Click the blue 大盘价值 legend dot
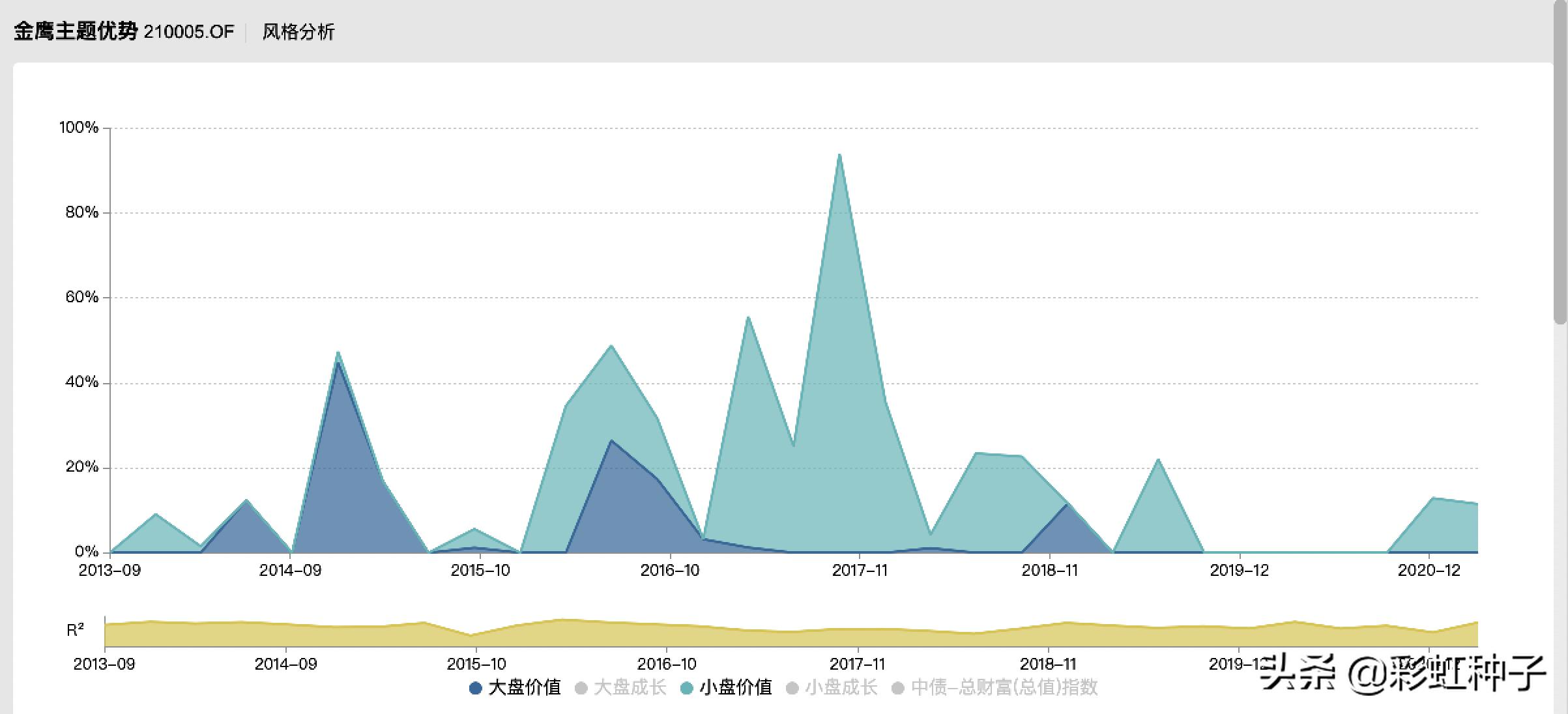 pos(475,688)
